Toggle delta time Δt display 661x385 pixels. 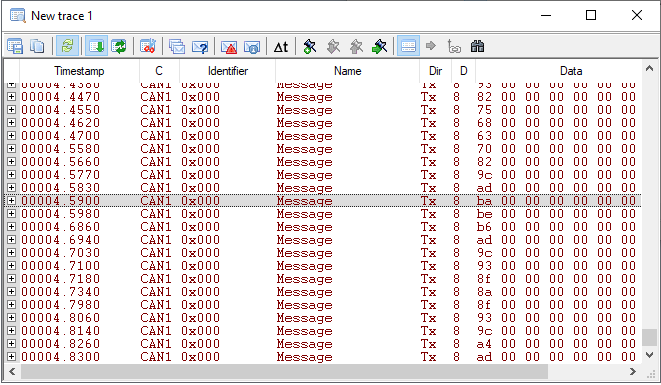(x=281, y=46)
